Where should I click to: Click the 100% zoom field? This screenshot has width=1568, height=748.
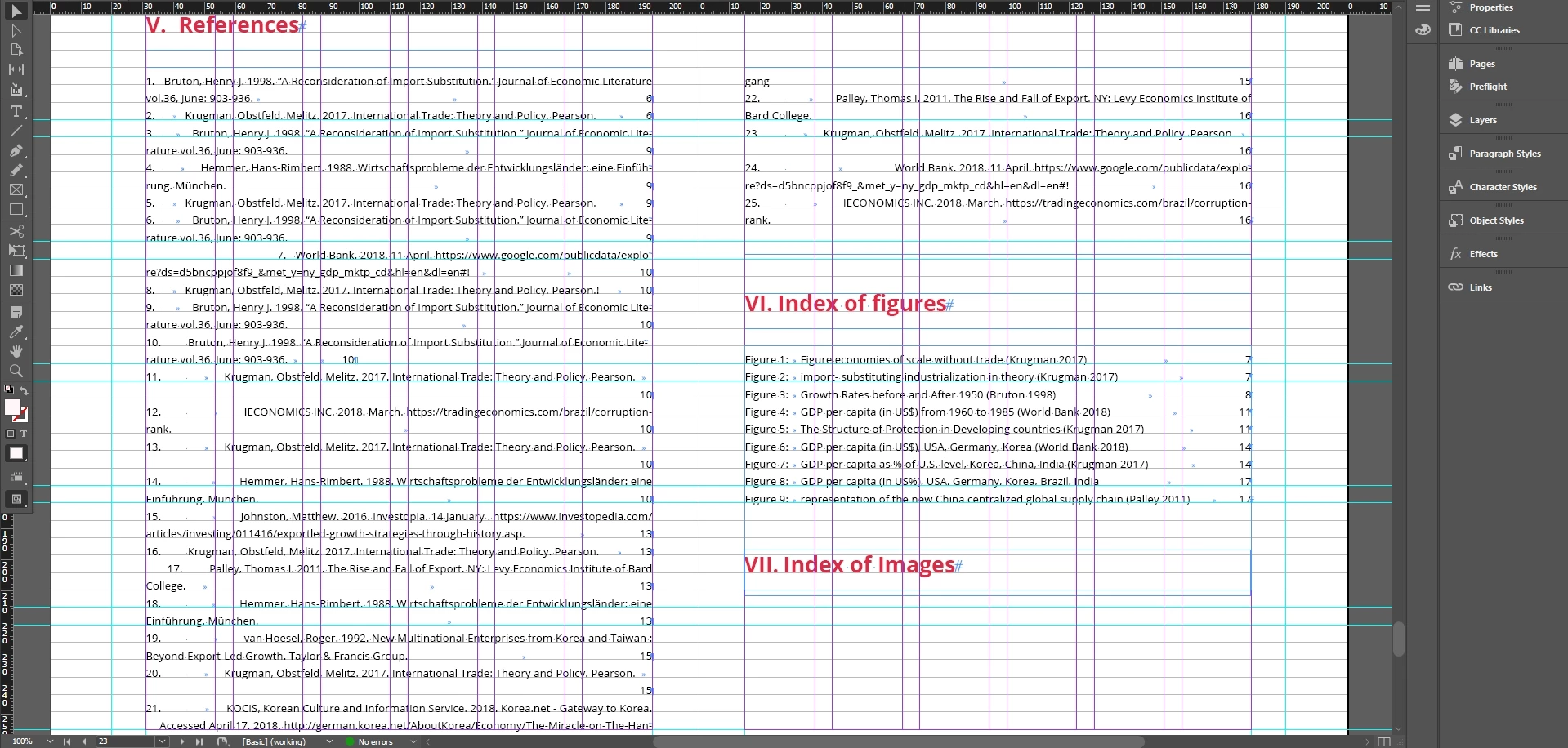click(x=23, y=741)
